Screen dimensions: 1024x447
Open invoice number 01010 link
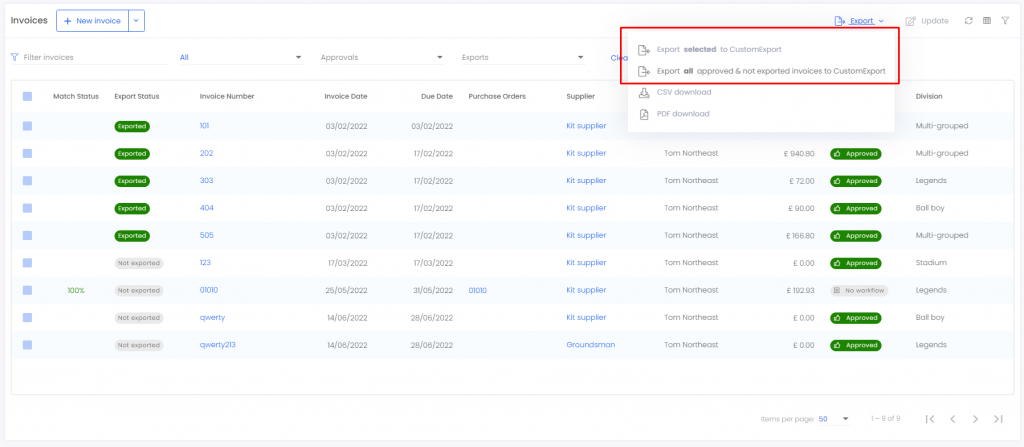click(209, 290)
